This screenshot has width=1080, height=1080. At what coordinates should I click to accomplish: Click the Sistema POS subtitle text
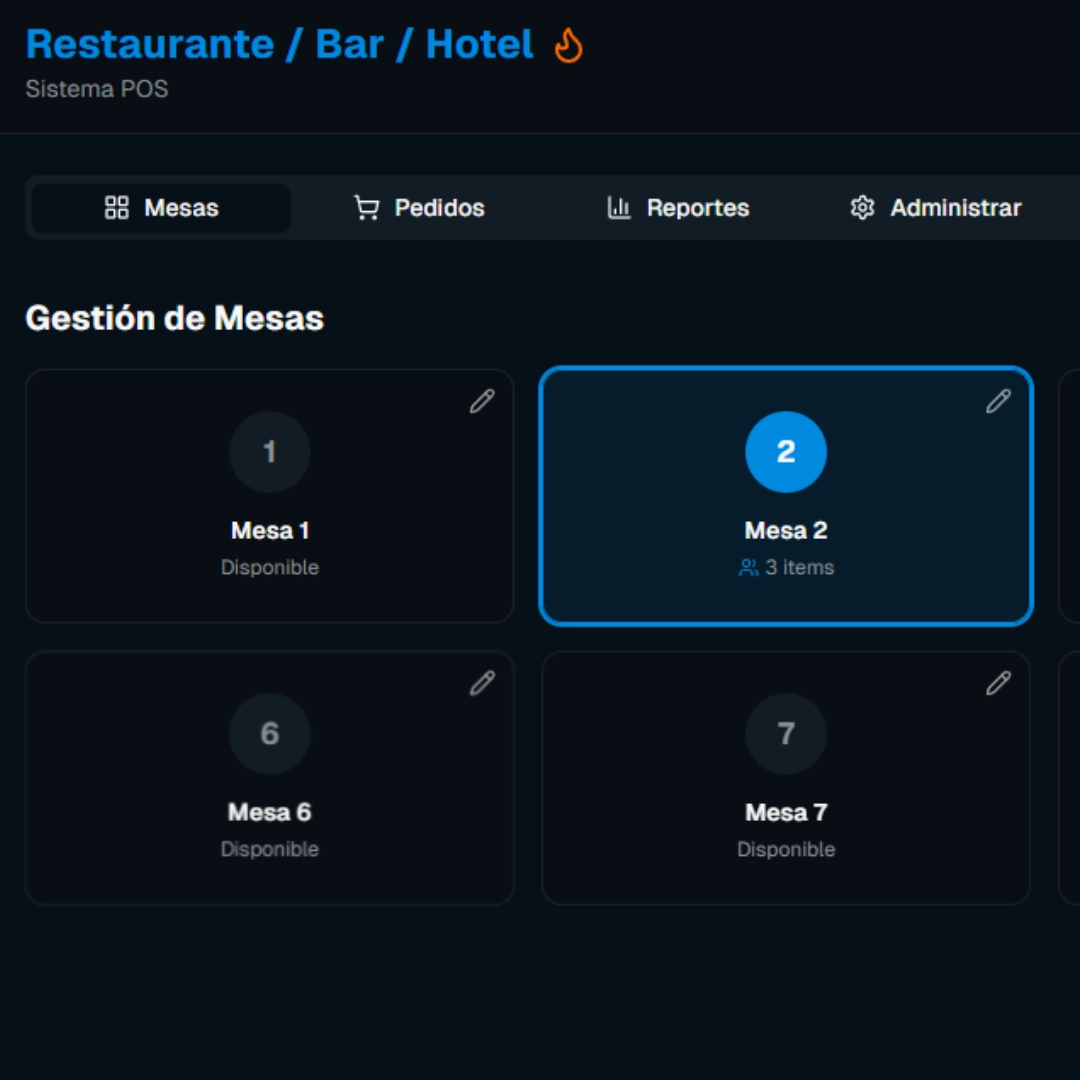[97, 89]
